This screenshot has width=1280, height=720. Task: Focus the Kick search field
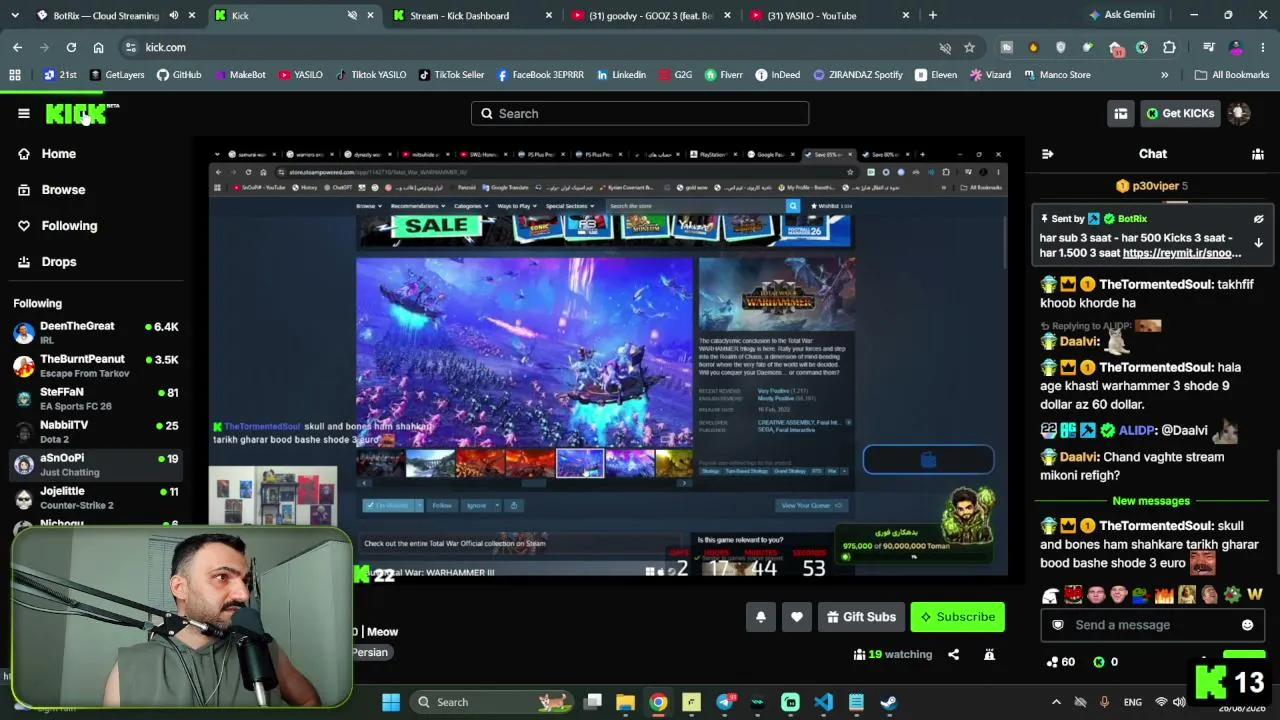pos(640,113)
